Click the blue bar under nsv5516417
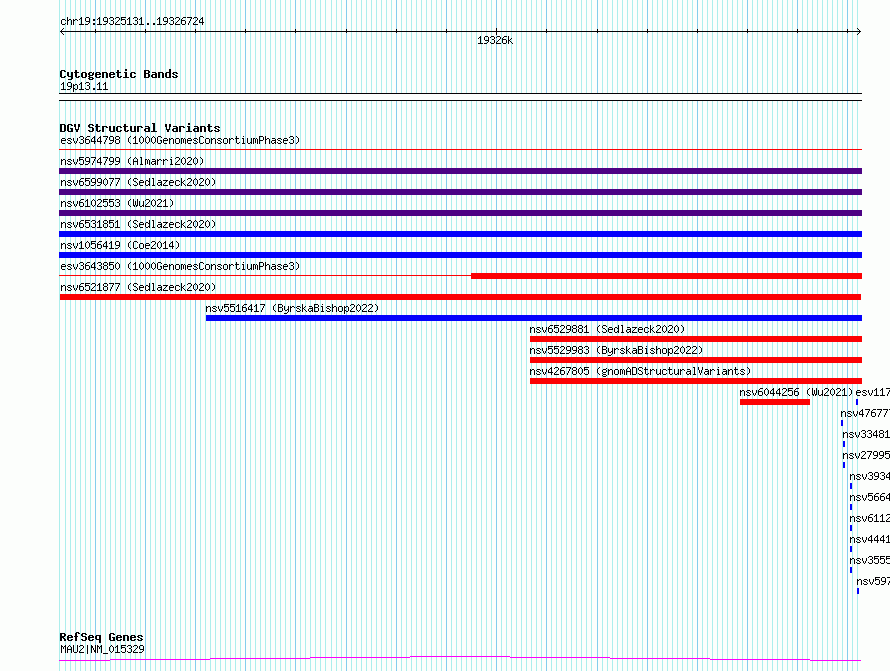The height and width of the screenshot is (671, 890). [x=534, y=318]
